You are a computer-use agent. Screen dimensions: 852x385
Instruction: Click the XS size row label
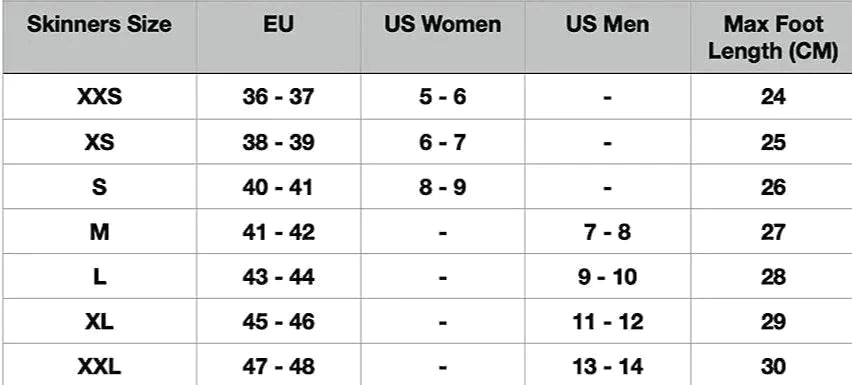click(x=99, y=142)
